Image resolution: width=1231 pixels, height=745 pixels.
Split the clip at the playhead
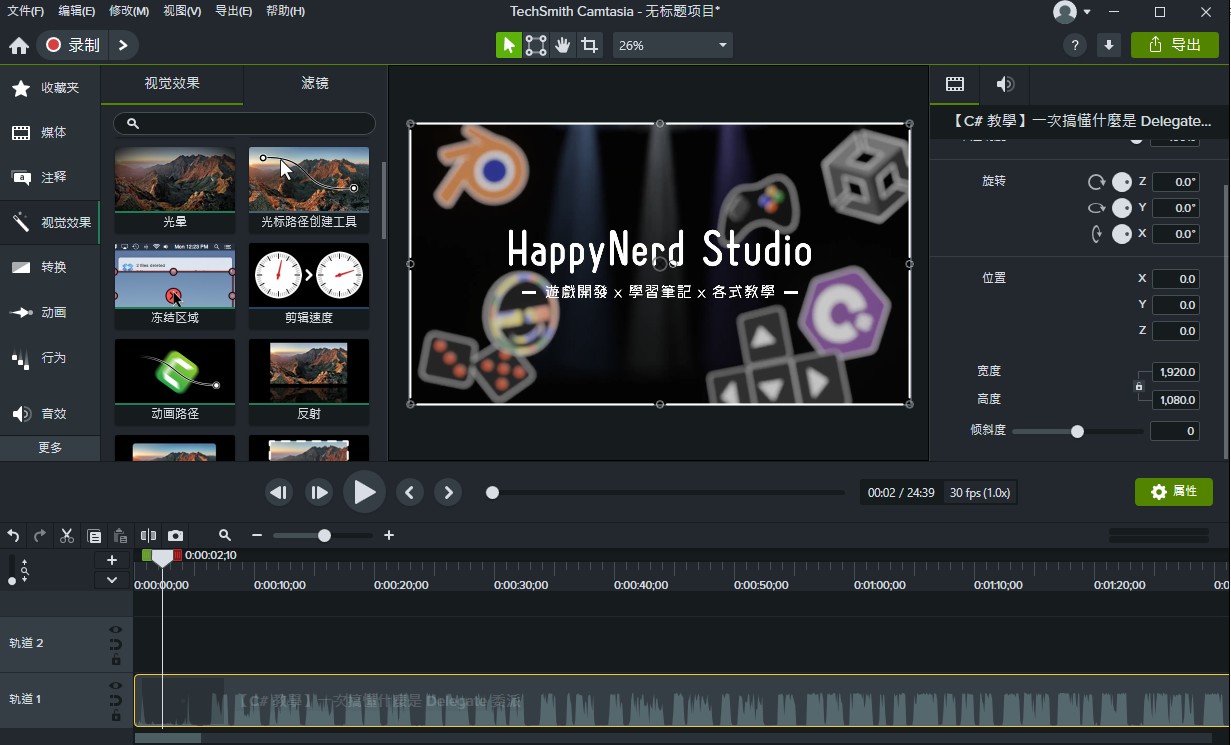click(149, 536)
